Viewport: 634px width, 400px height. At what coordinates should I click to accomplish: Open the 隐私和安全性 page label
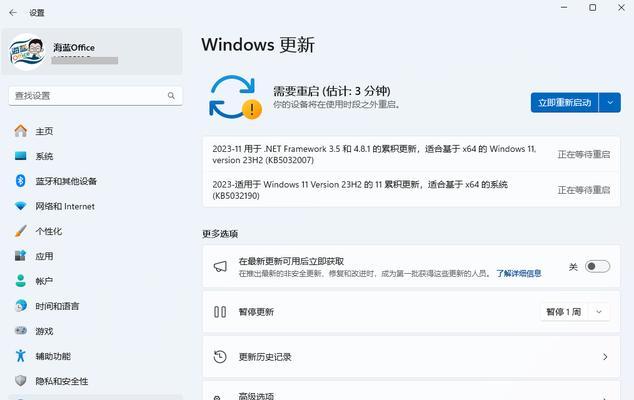62,381
